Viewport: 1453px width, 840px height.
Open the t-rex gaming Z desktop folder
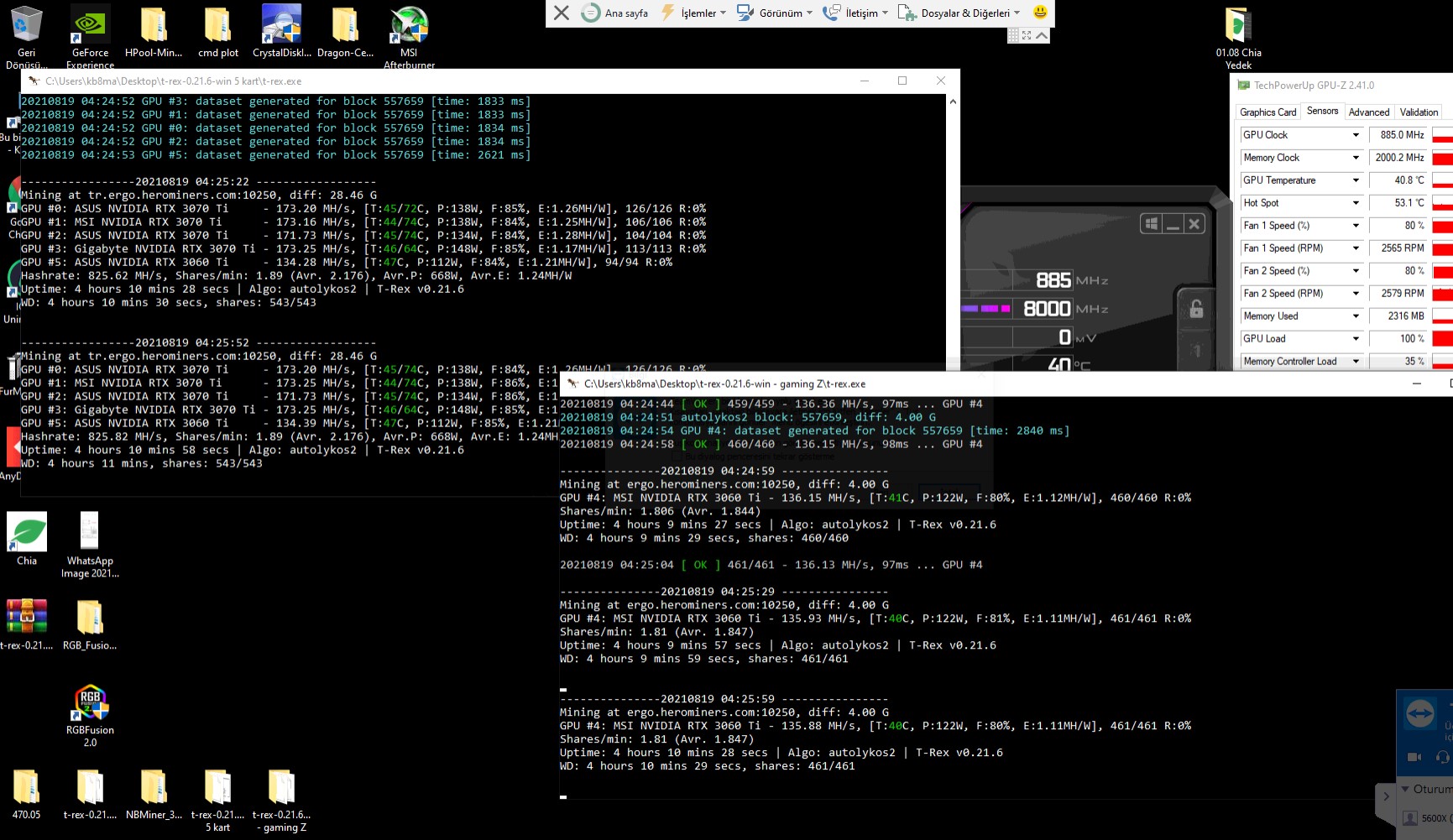click(x=282, y=800)
